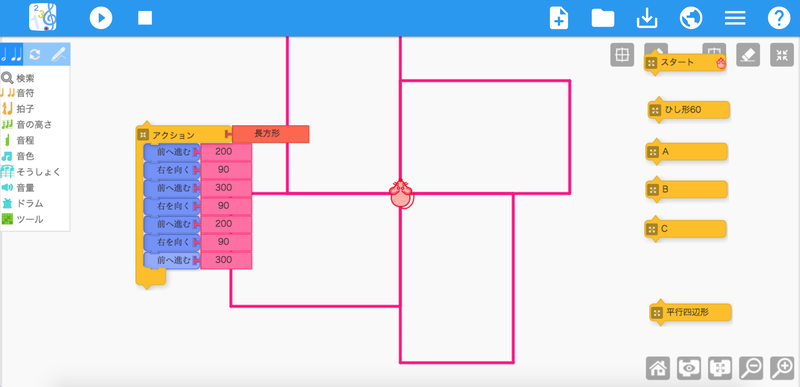
Task: Click the アクション block label
Action: (x=173, y=135)
